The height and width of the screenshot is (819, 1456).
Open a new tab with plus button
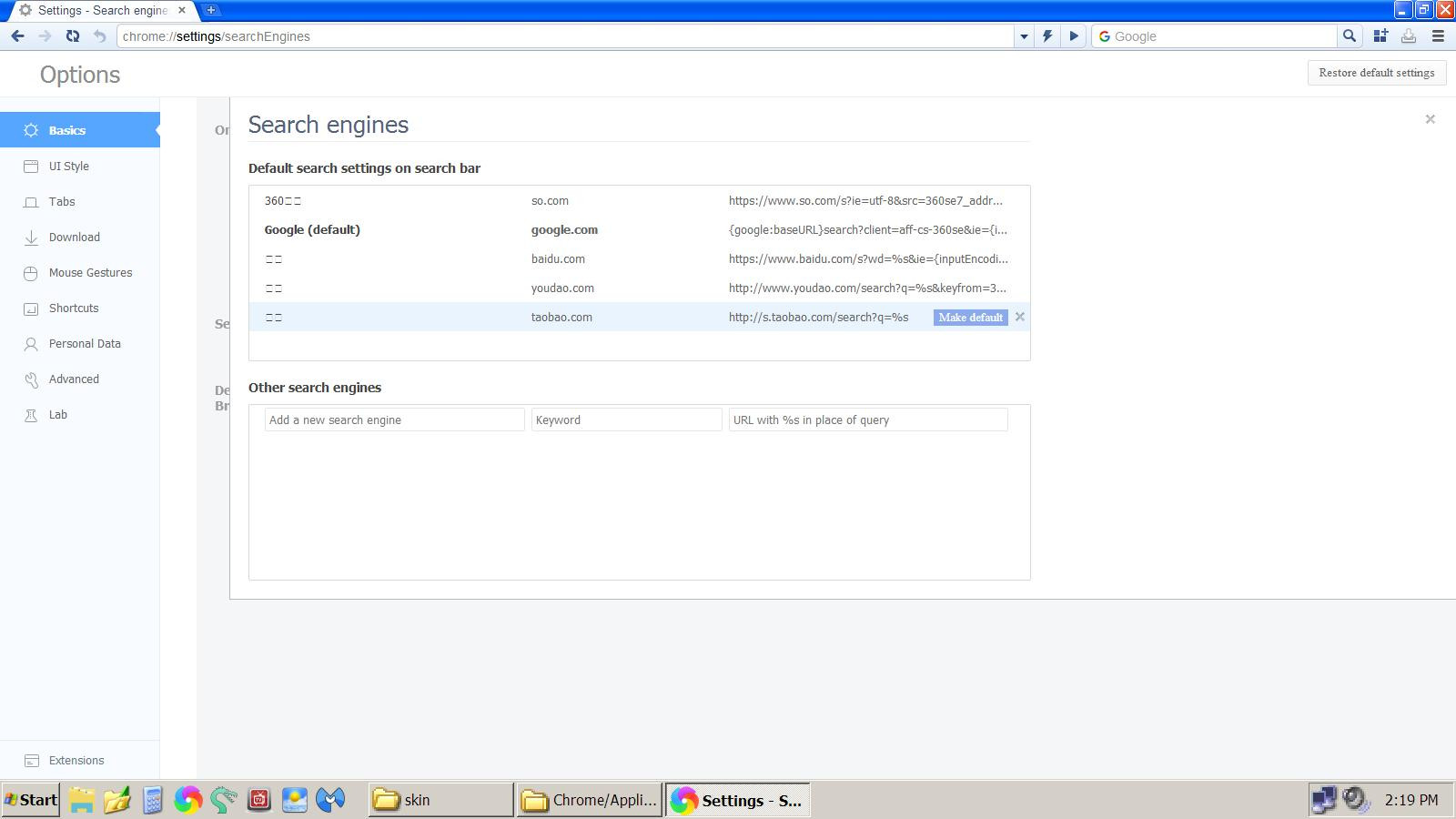pyautogui.click(x=211, y=10)
